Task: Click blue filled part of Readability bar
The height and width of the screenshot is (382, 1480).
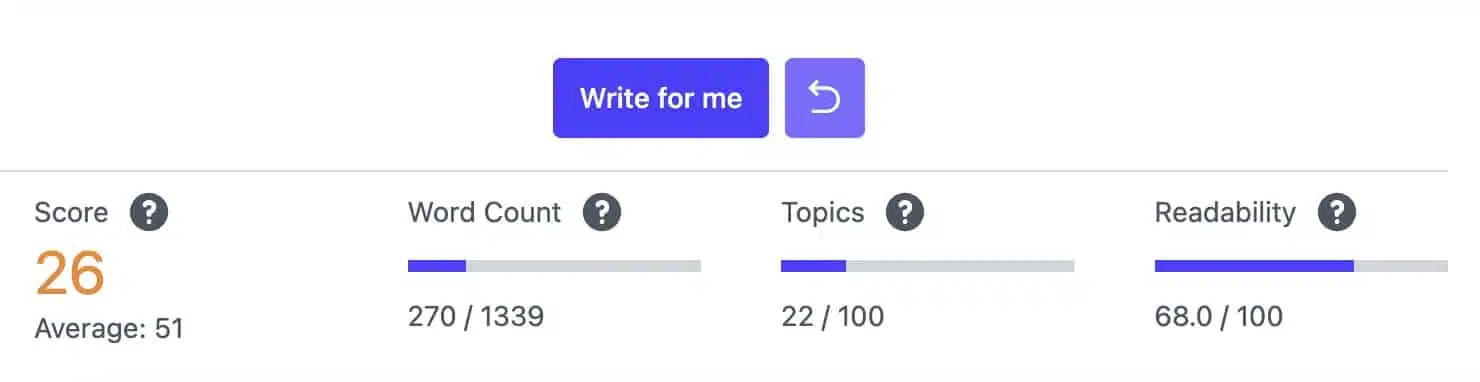Action: coord(1254,266)
